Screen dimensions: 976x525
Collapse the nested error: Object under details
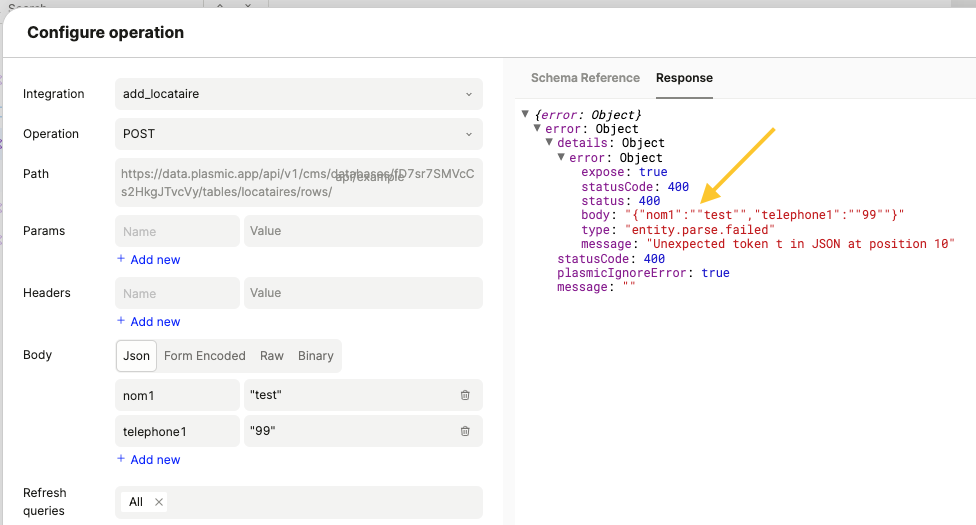562,158
